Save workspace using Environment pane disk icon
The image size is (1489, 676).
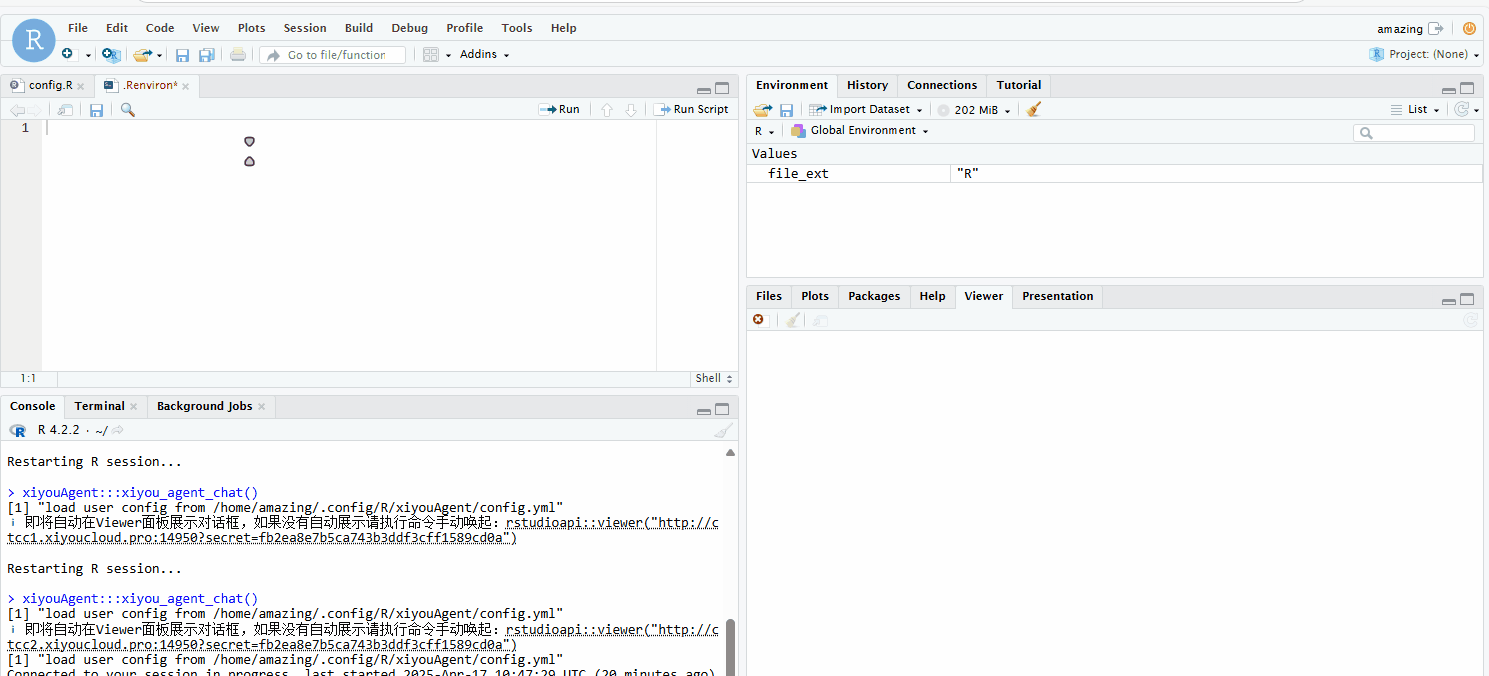pos(787,109)
